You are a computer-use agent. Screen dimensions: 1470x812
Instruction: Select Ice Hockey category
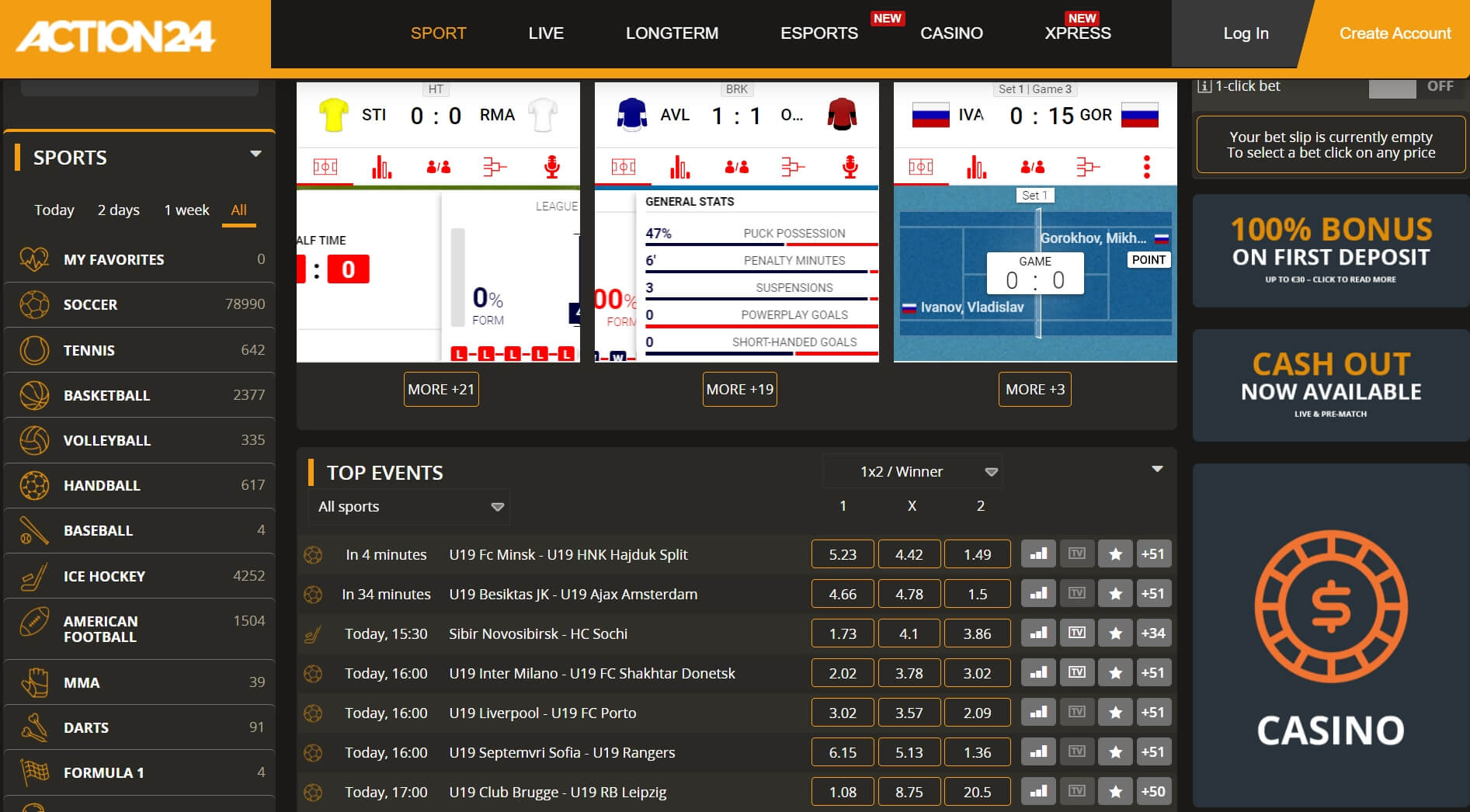pyautogui.click(x=140, y=576)
